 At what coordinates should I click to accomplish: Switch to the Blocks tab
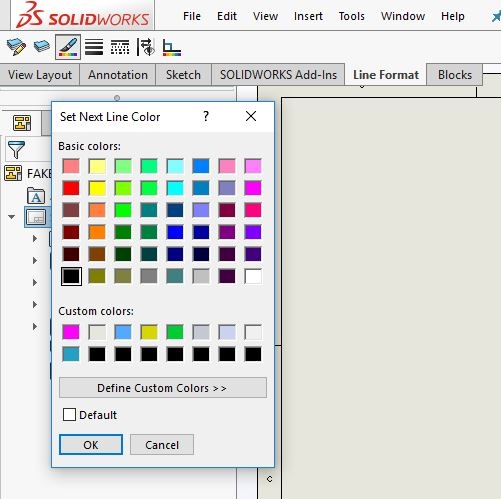point(455,75)
